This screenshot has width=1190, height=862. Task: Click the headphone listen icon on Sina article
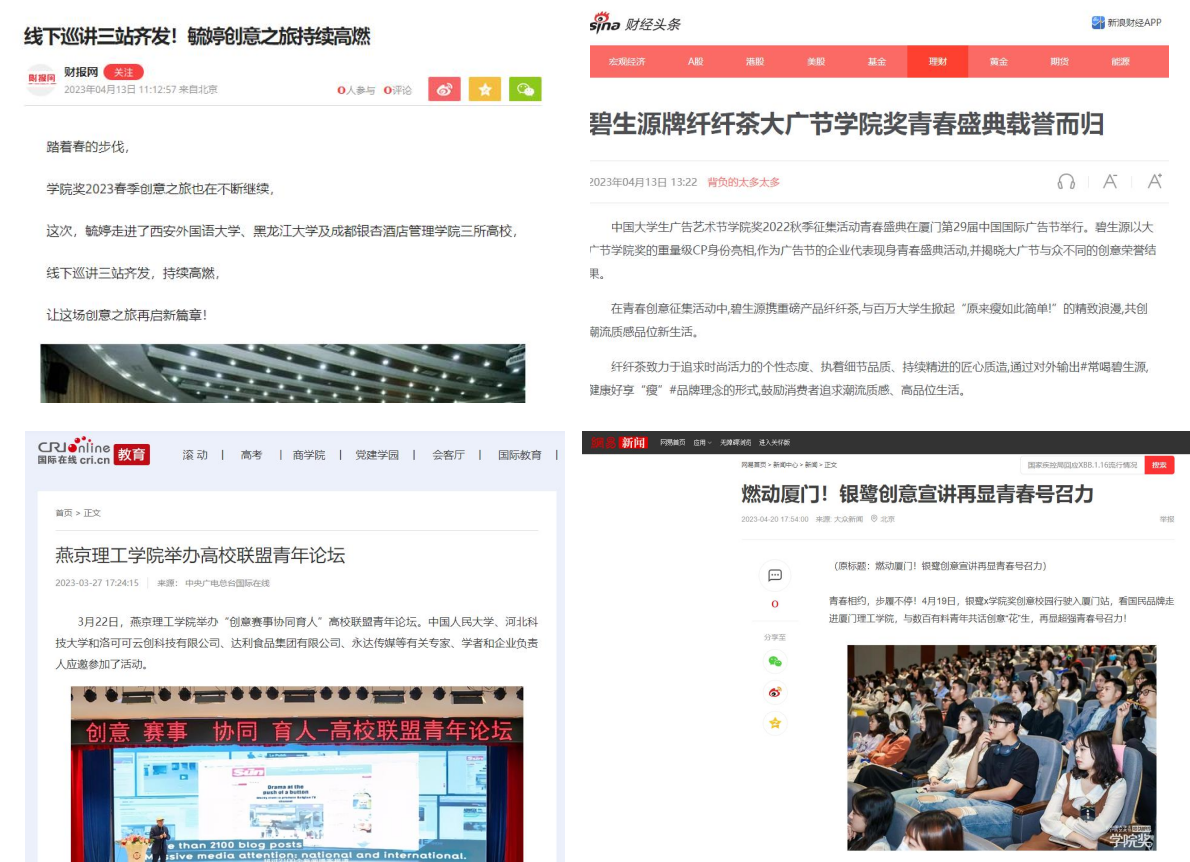[x=1066, y=181]
